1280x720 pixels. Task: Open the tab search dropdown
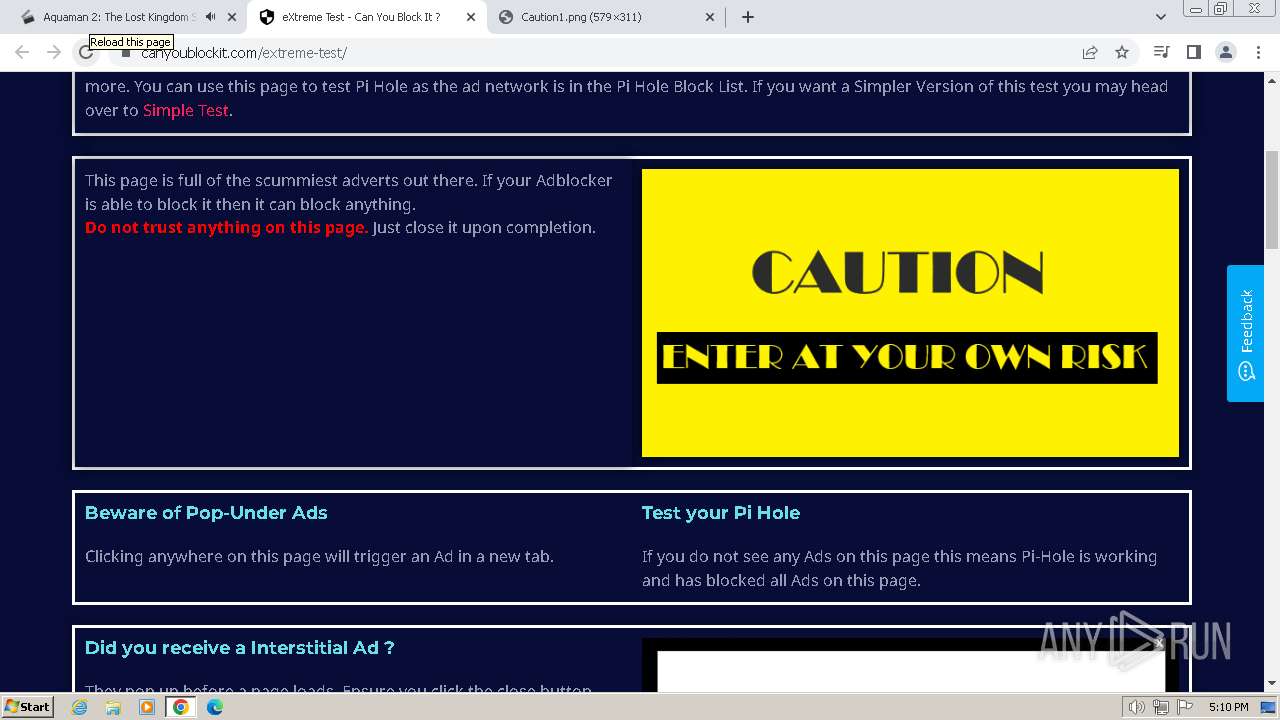1161,17
